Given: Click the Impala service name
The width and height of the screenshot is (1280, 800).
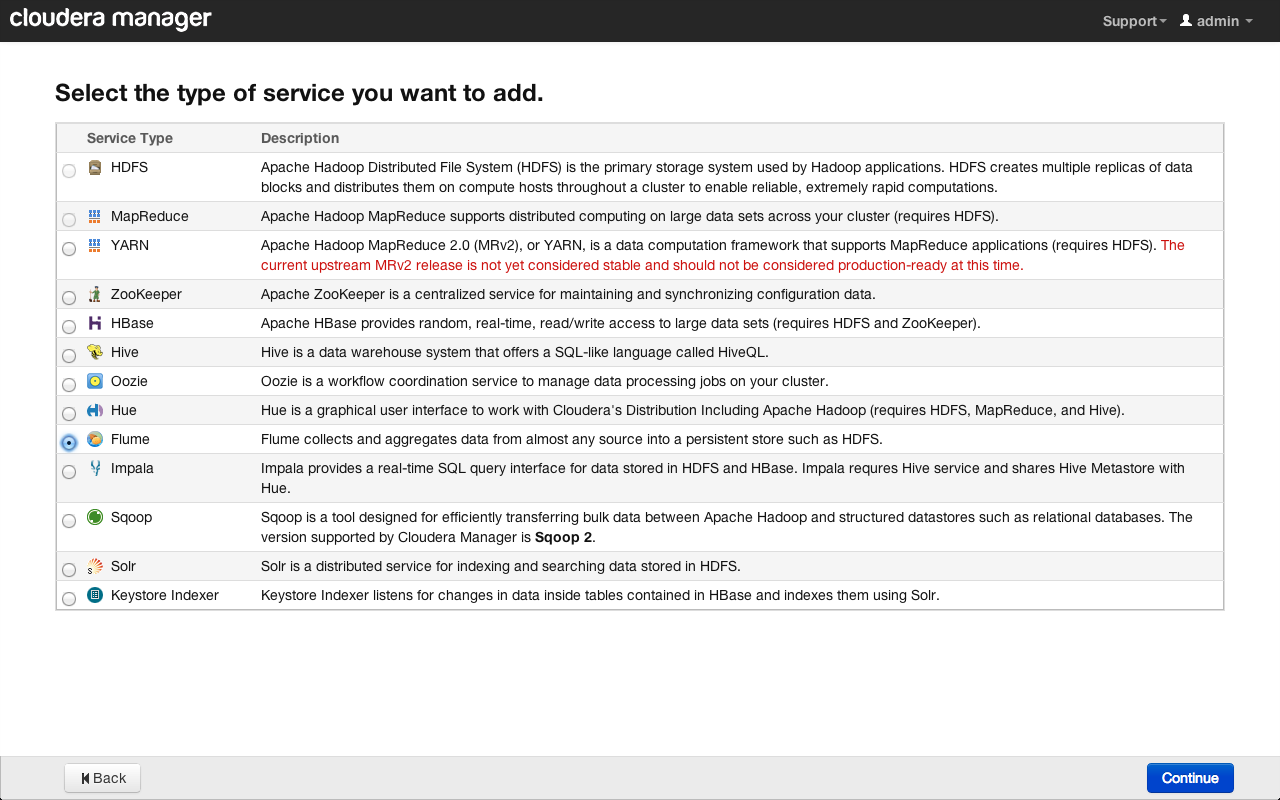Looking at the screenshot, I should click(x=132, y=468).
